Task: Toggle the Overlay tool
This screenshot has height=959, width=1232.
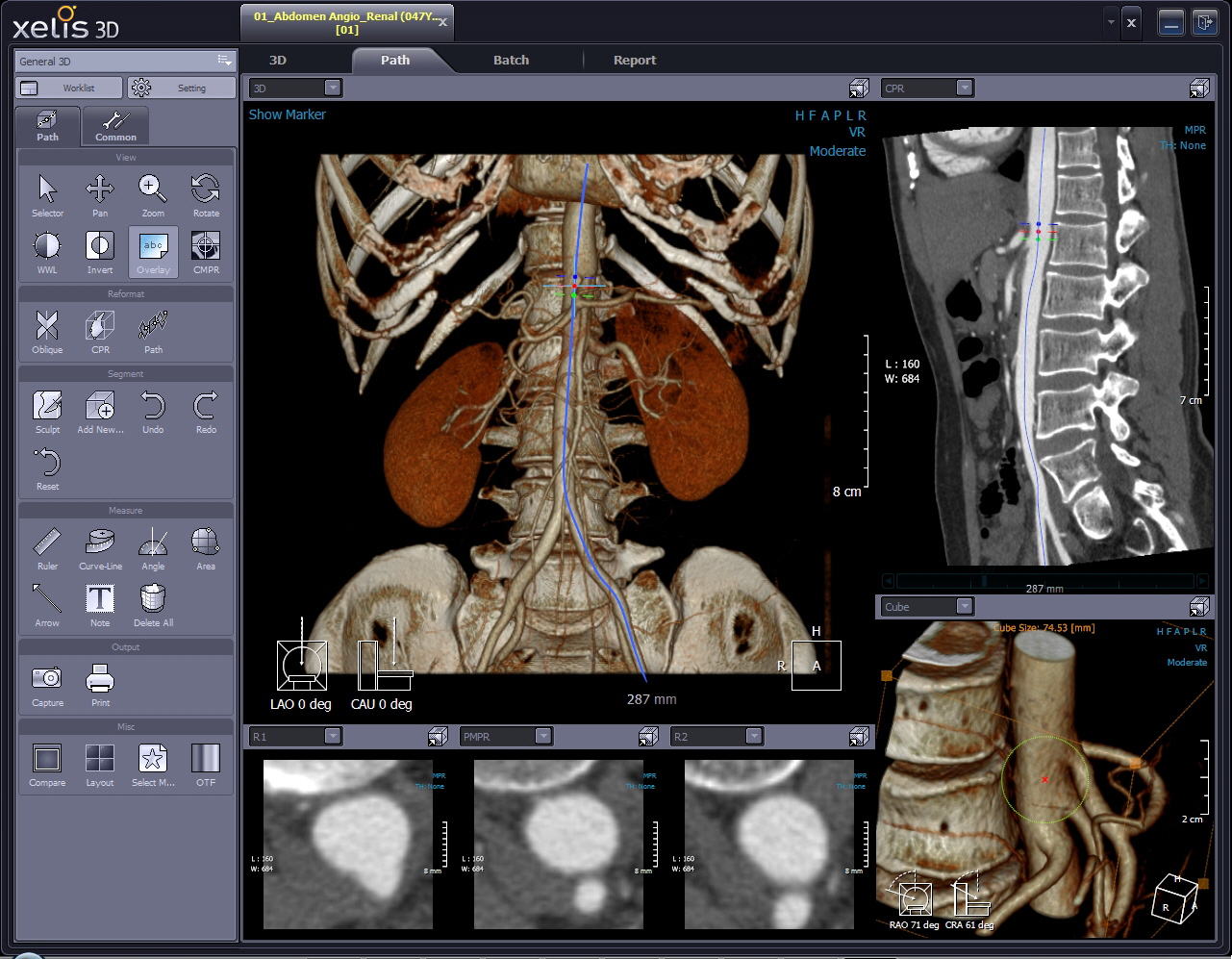Action: tap(153, 252)
